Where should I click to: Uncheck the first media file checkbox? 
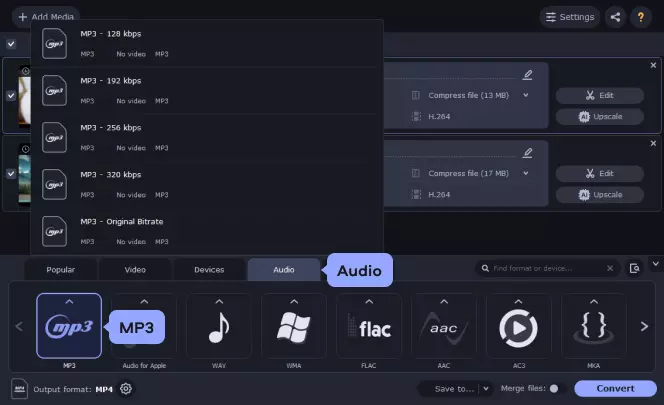click(11, 95)
